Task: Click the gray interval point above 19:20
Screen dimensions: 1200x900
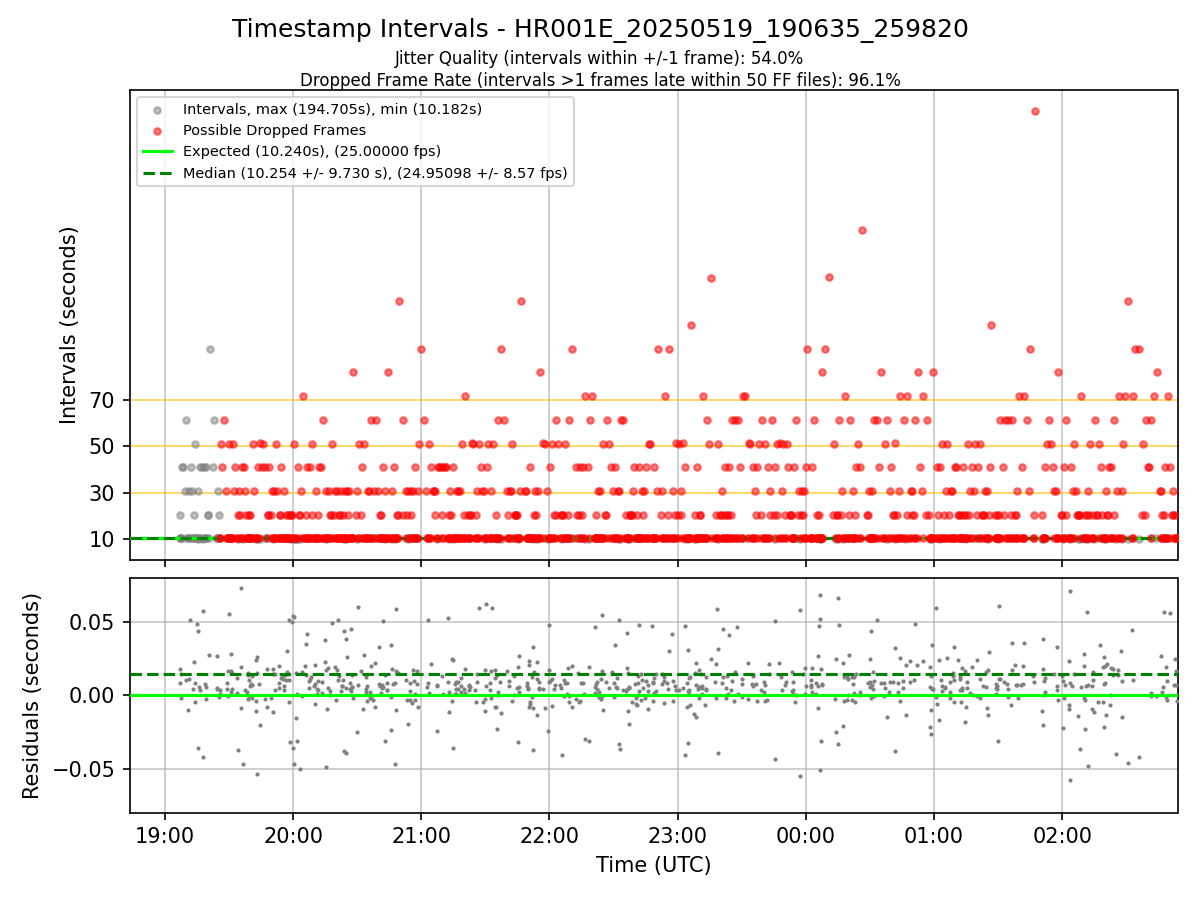Action: [x=210, y=349]
